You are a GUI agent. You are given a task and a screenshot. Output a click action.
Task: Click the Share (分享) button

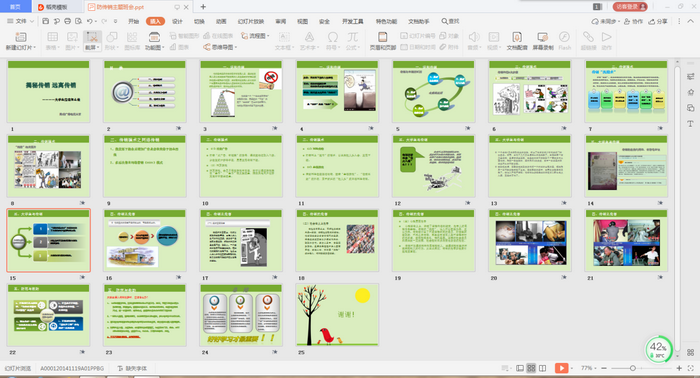point(658,21)
